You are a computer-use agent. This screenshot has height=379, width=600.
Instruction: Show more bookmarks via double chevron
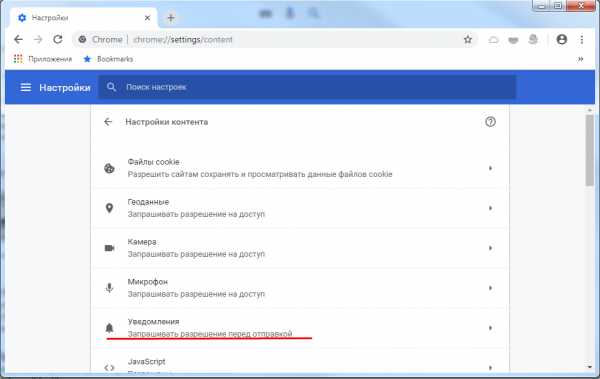coord(580,59)
